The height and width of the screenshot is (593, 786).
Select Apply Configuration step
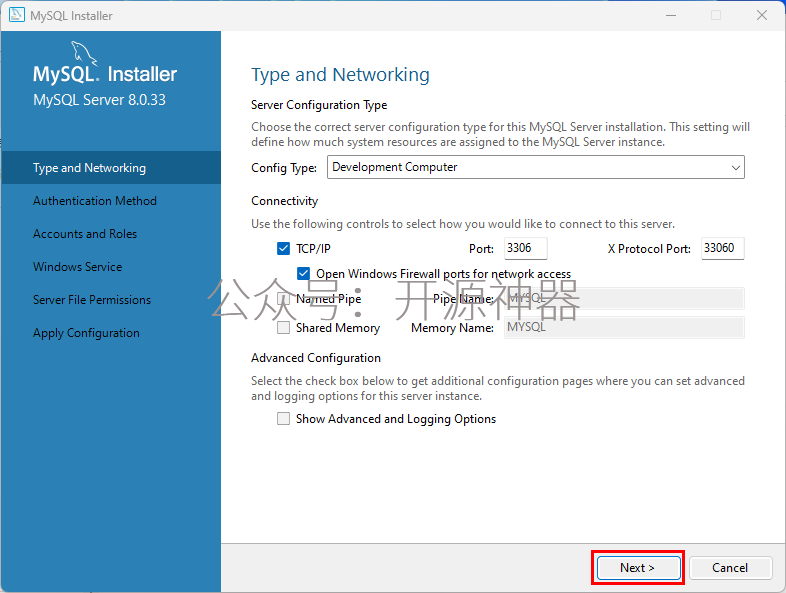pos(86,333)
